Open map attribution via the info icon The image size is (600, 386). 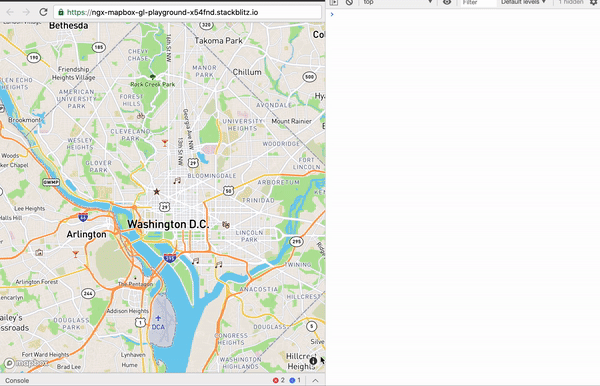(313, 360)
